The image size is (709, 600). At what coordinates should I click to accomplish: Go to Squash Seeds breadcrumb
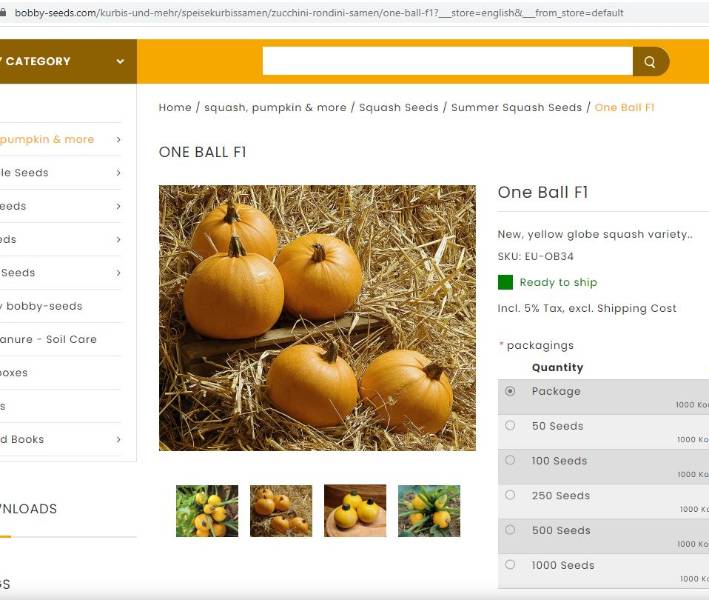coord(398,107)
